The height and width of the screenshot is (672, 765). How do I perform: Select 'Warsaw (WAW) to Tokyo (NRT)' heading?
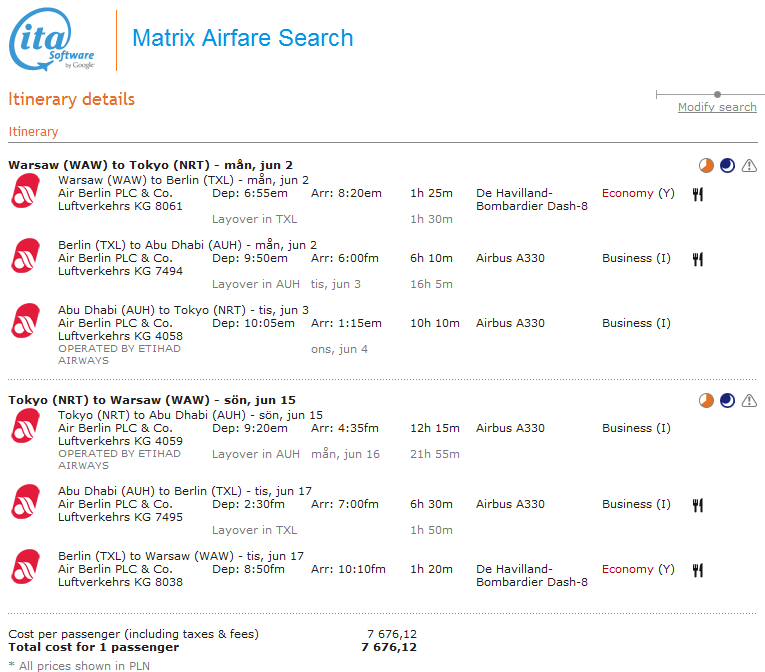[x=109, y=165]
